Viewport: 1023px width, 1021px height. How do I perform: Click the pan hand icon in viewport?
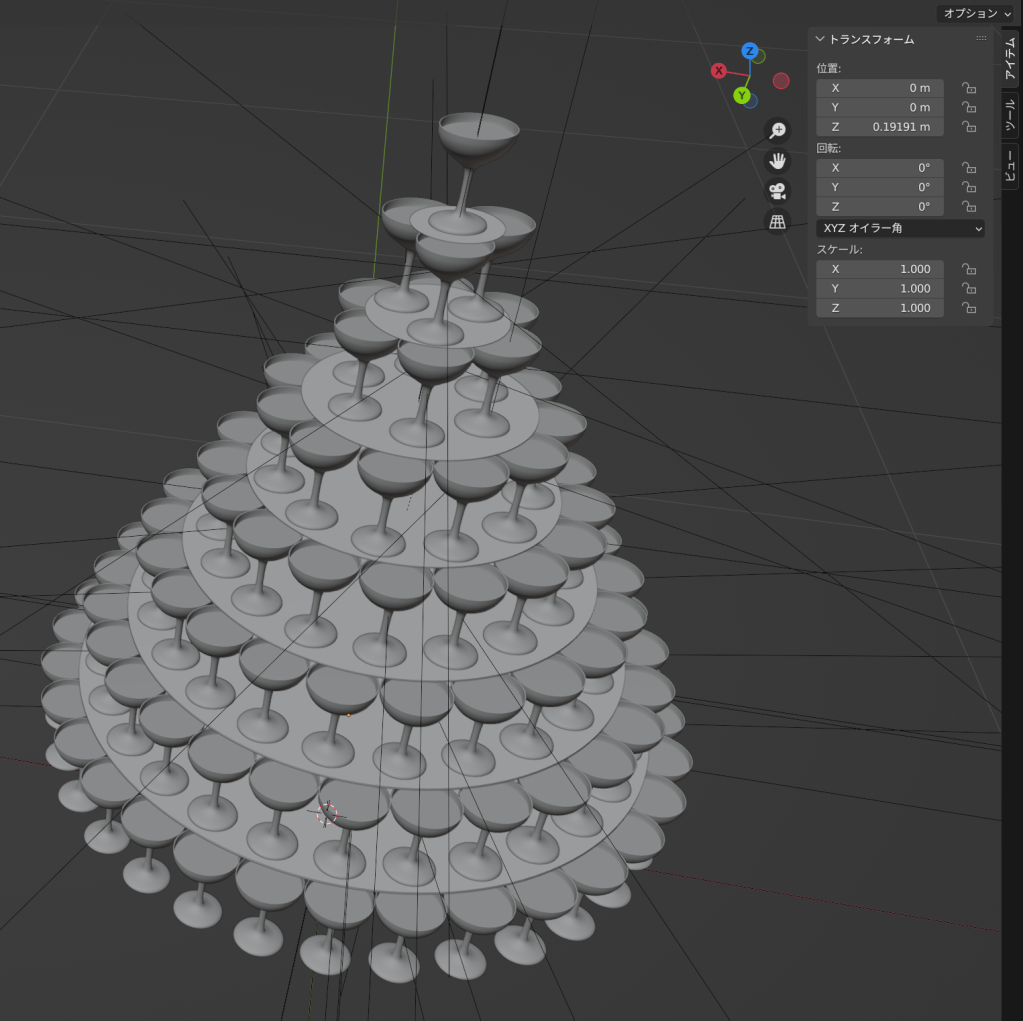tap(777, 161)
